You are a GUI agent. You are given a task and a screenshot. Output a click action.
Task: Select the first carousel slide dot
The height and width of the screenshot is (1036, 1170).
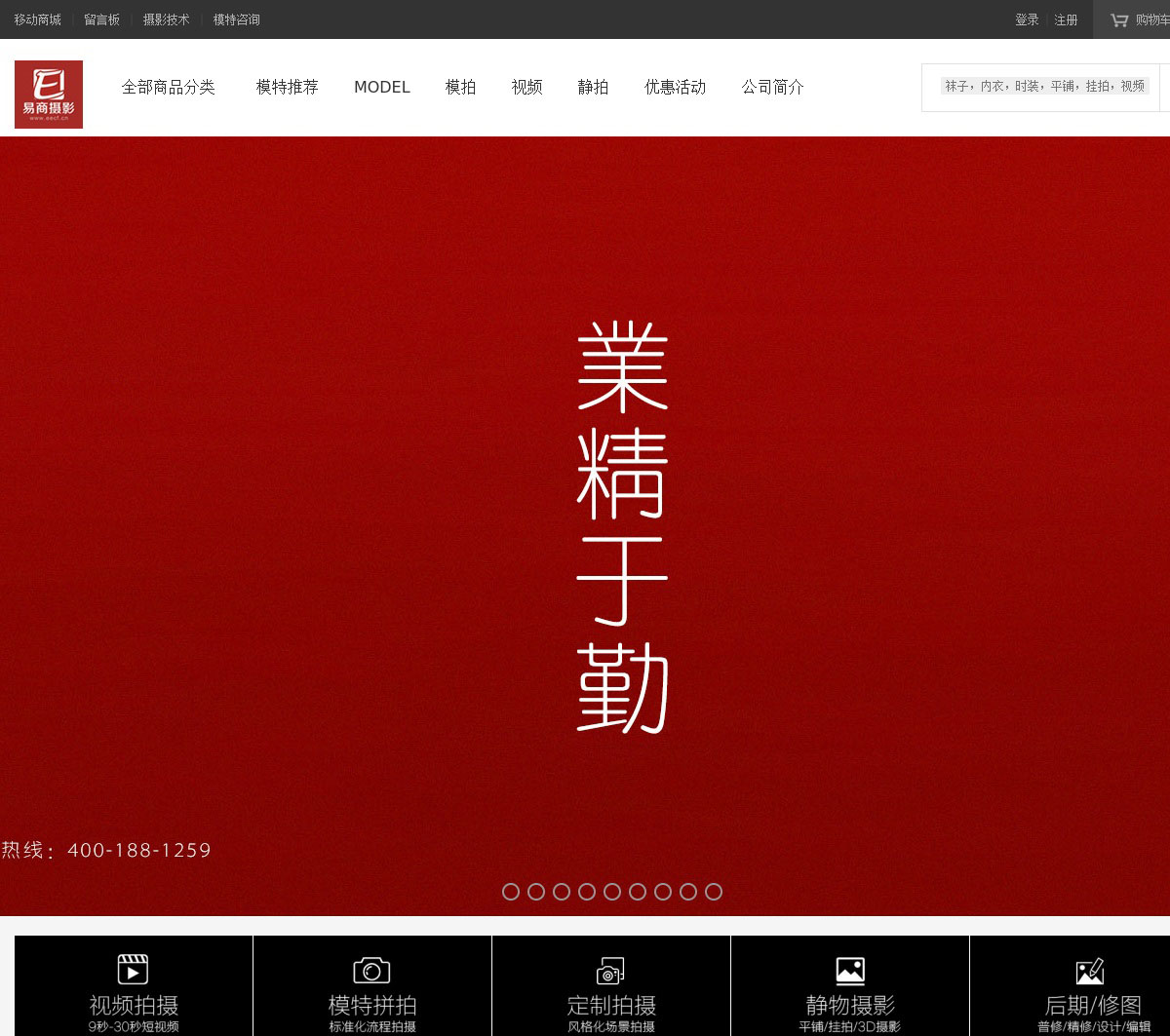511,892
